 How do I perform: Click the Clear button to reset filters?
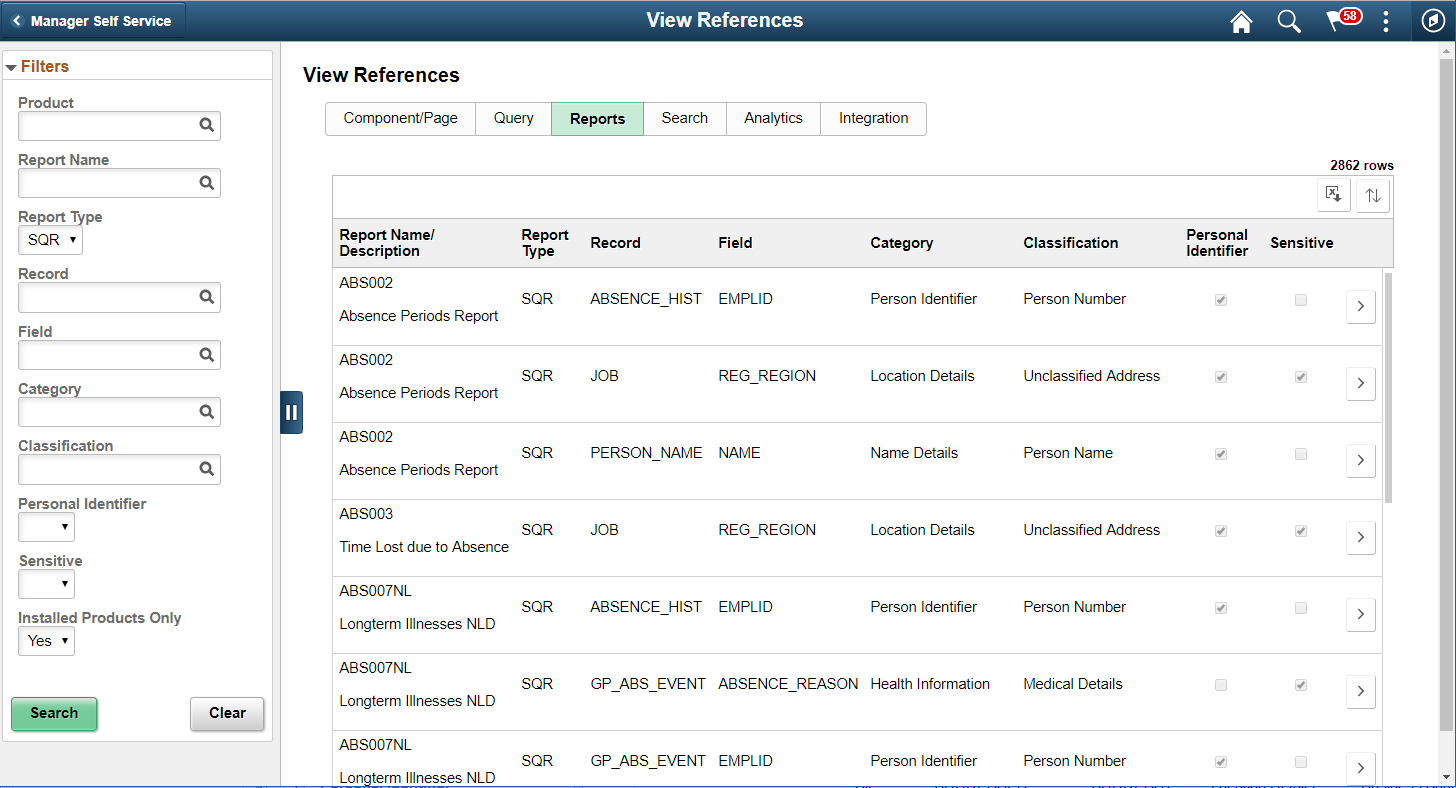pyautogui.click(x=227, y=713)
